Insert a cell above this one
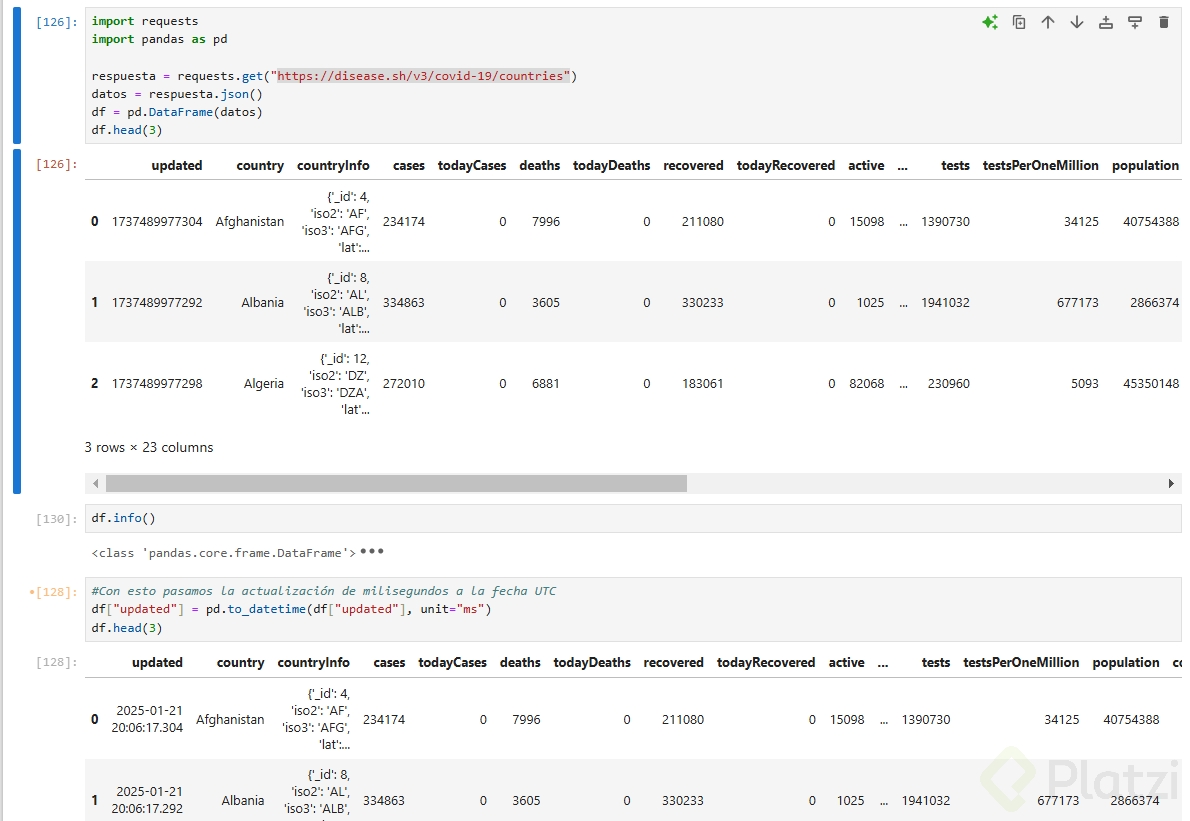Screen dimensions: 1190x821 [1106, 22]
